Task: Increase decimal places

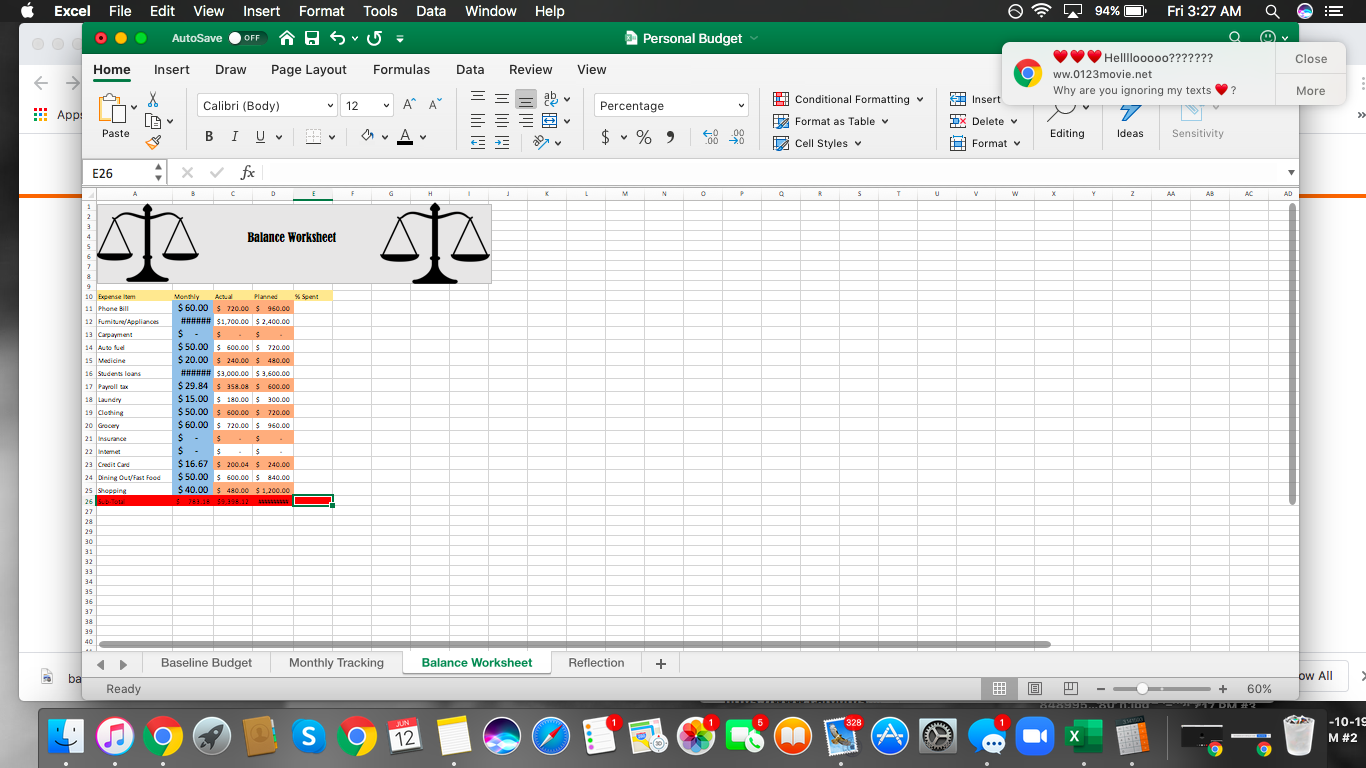Action: [711, 138]
